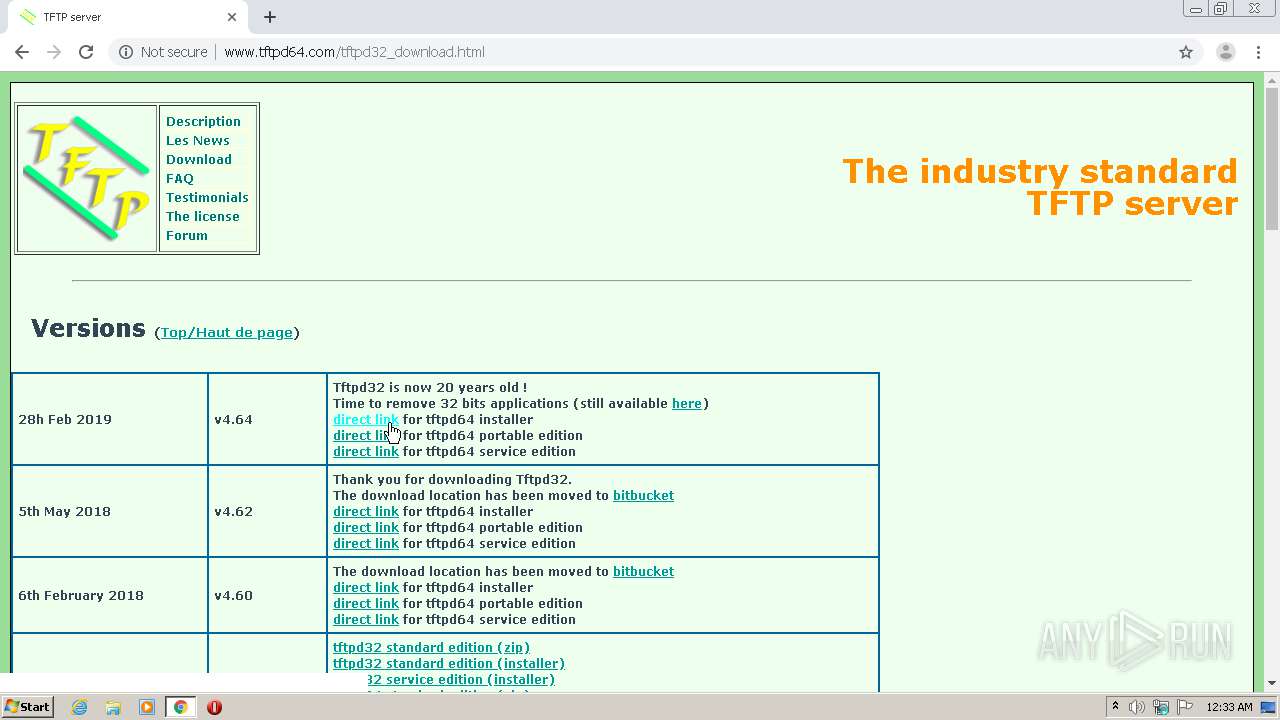Open the Action Center flag icon
Image resolution: width=1280 pixels, height=720 pixels.
coord(1185,707)
